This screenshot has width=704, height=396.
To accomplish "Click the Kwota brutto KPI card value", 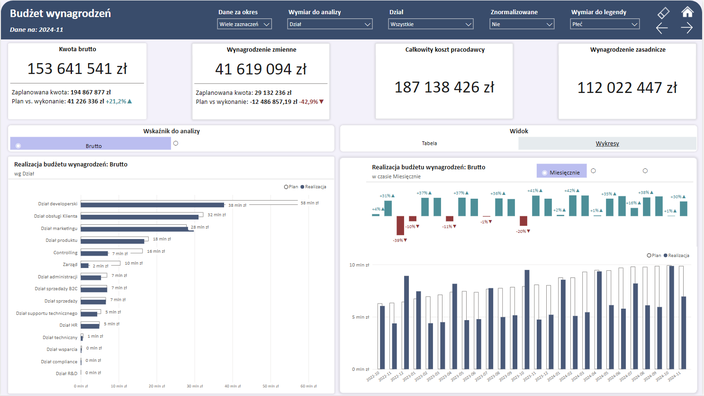I will point(77,69).
